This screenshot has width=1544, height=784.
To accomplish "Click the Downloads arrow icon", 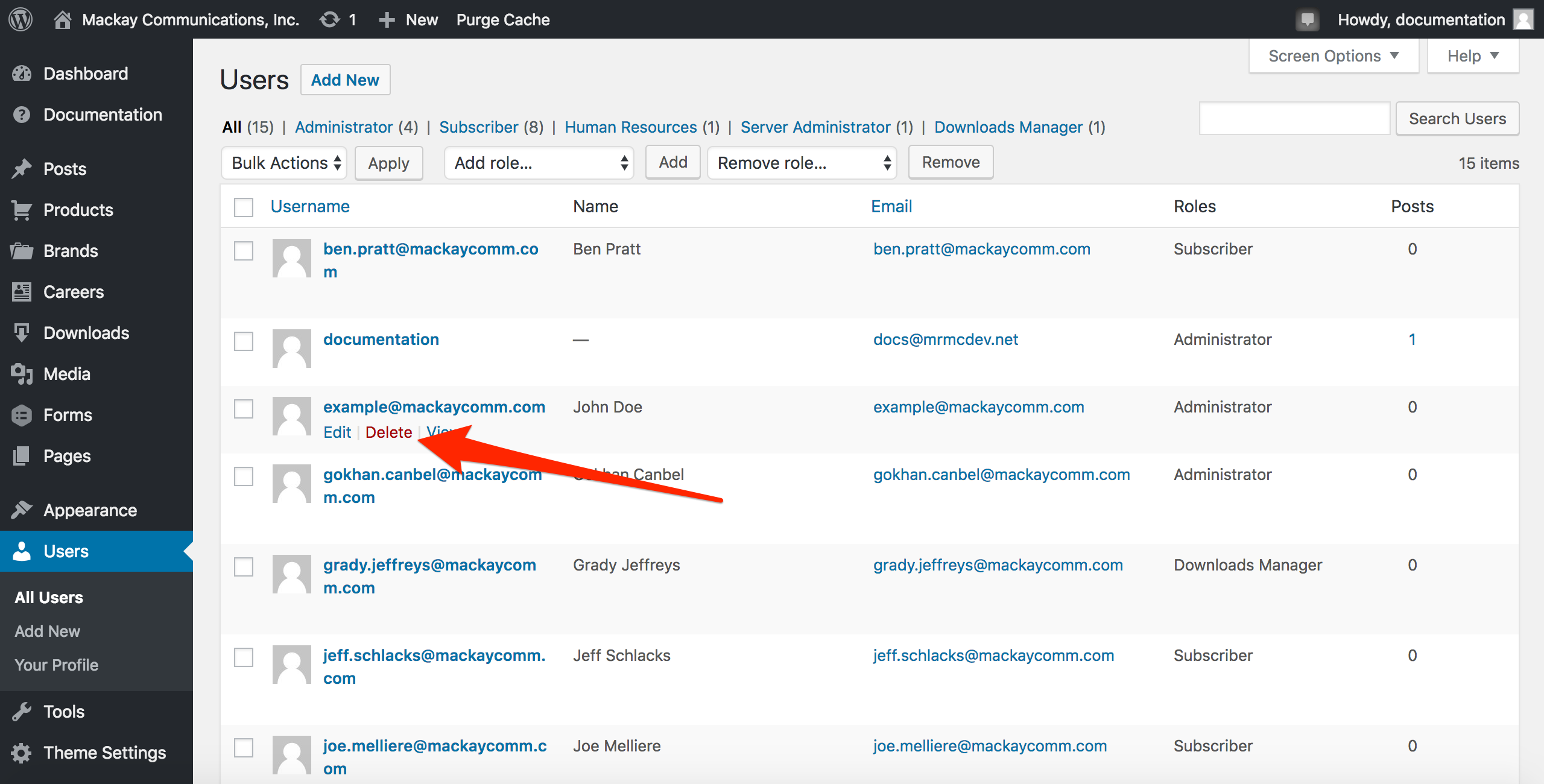I will pyautogui.click(x=22, y=333).
